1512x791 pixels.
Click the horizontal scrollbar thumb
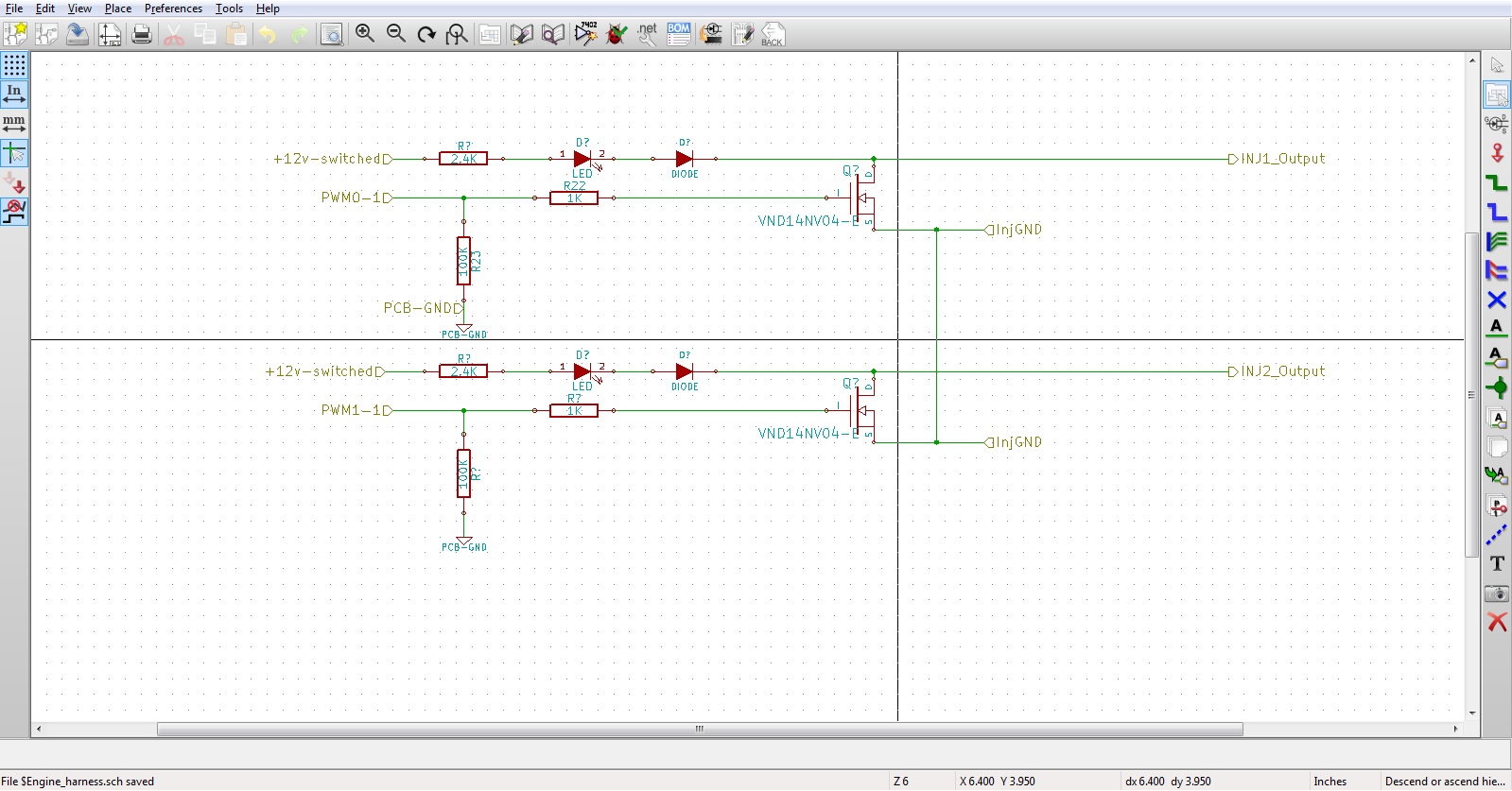tap(700, 729)
